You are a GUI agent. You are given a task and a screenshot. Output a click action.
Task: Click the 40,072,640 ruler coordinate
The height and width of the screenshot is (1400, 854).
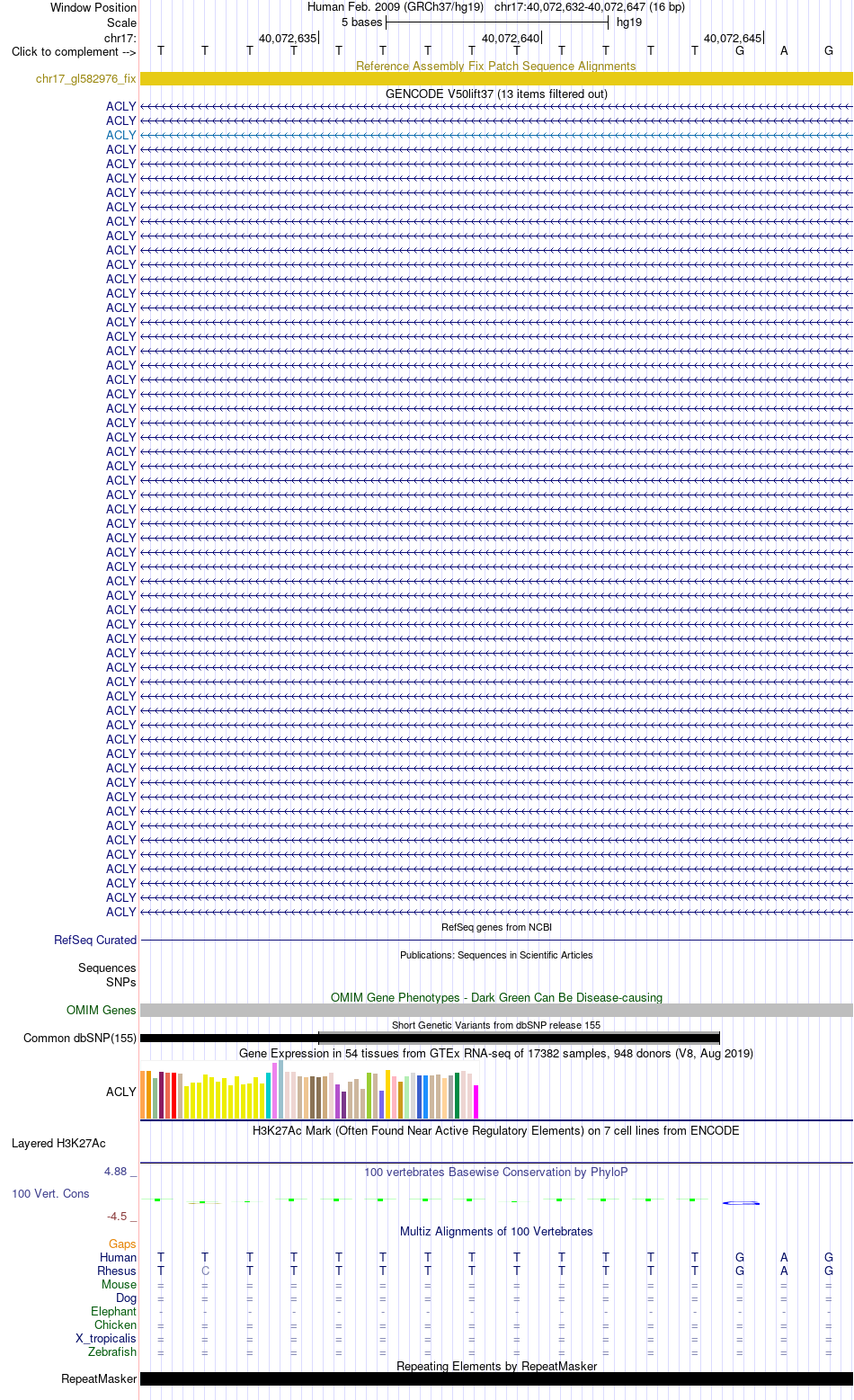(x=511, y=38)
